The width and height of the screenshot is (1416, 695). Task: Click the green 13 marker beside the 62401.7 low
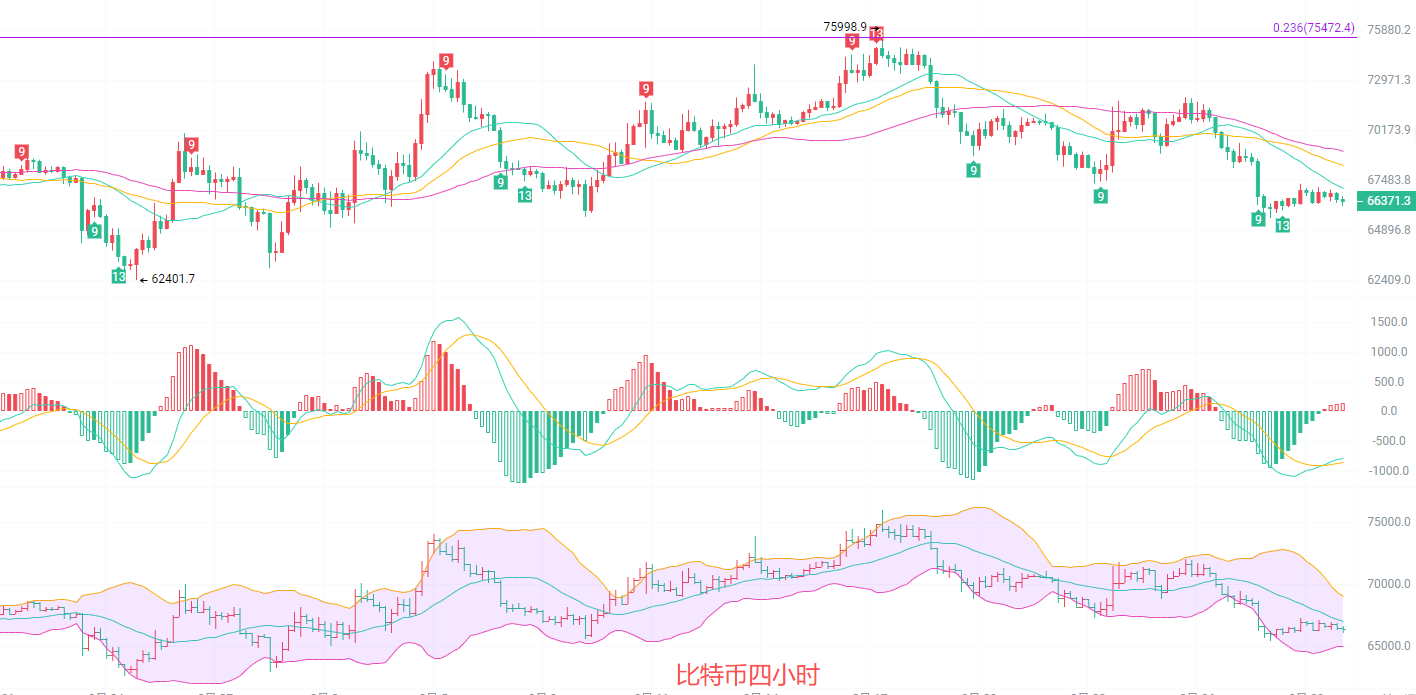120,276
